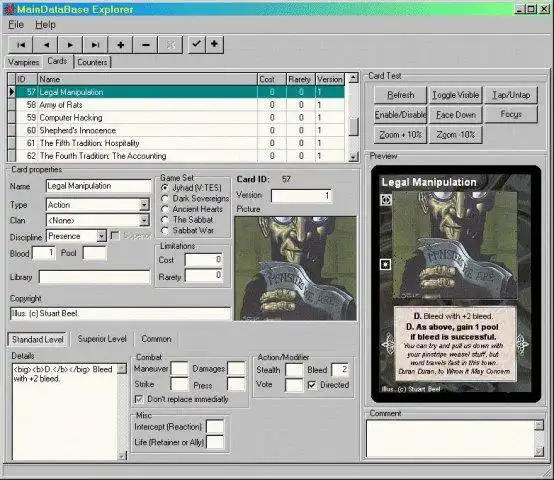Click the Tap/Untap button

pyautogui.click(x=511, y=95)
